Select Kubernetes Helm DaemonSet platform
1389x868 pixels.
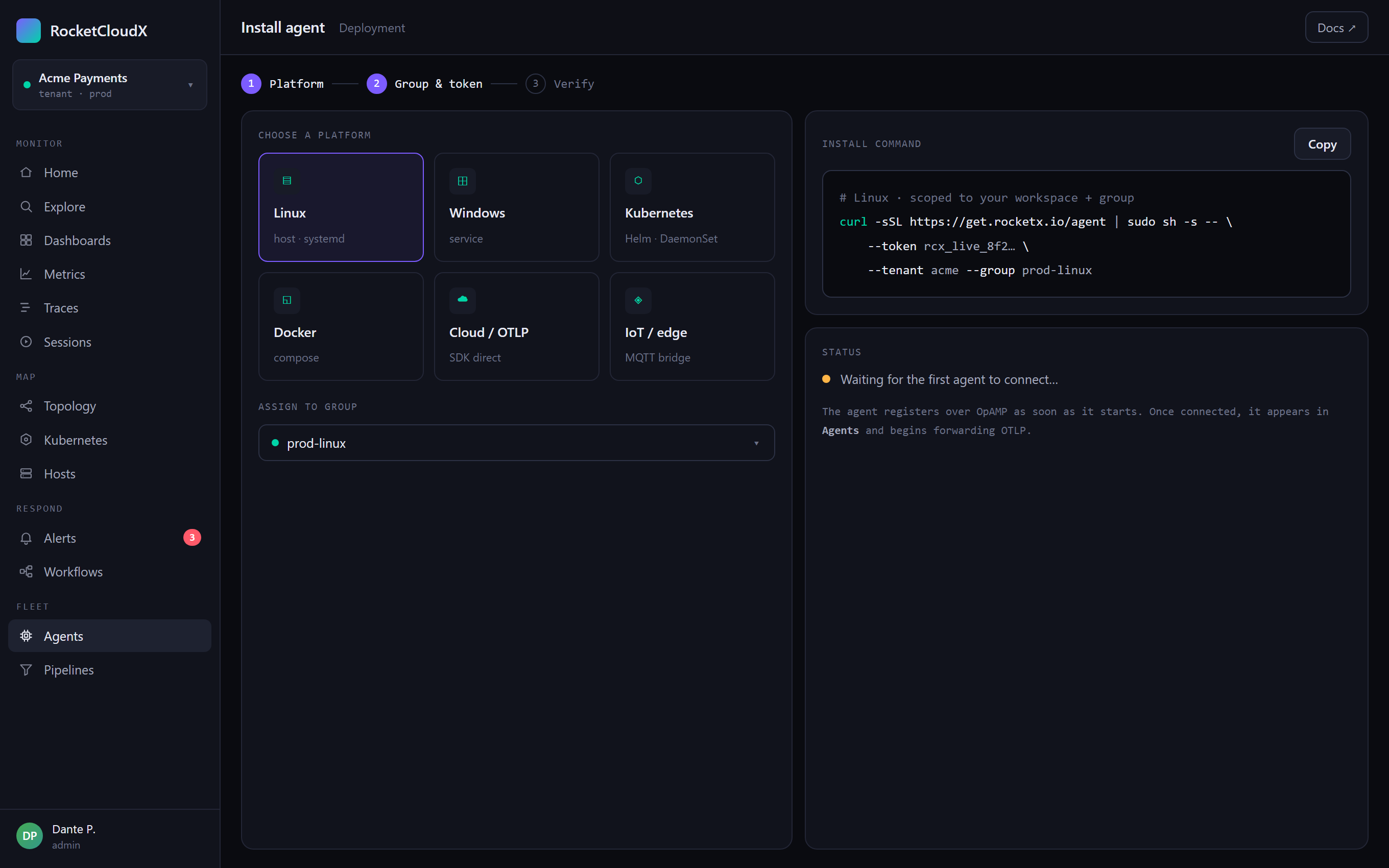tap(692, 207)
